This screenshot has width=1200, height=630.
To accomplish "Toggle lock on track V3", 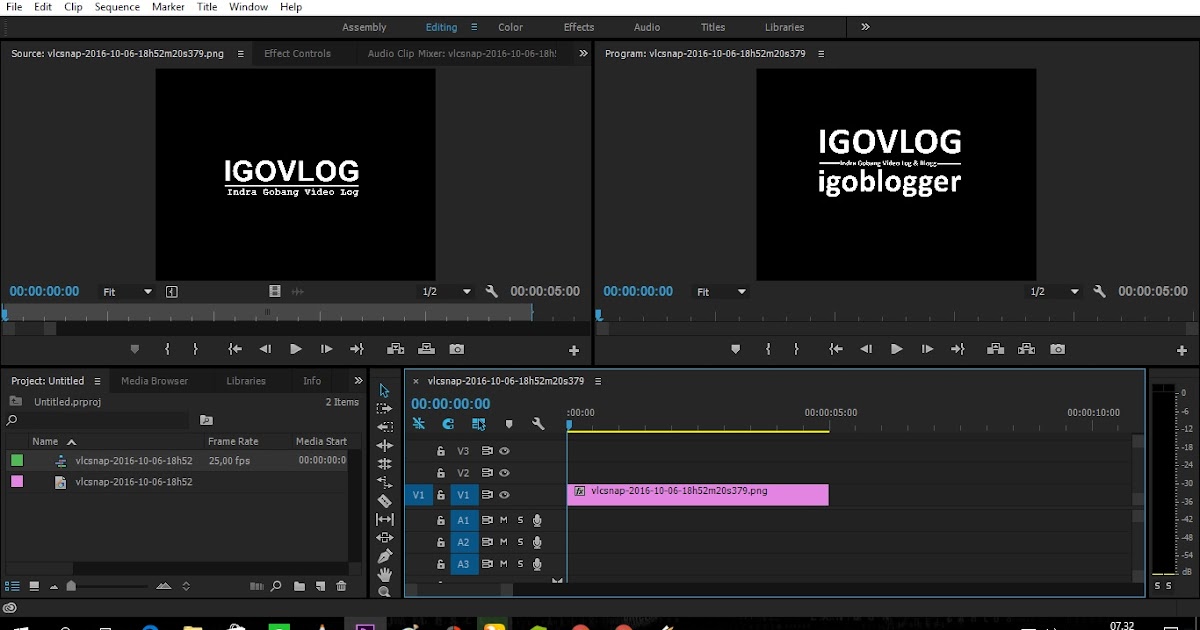I will click(x=440, y=451).
